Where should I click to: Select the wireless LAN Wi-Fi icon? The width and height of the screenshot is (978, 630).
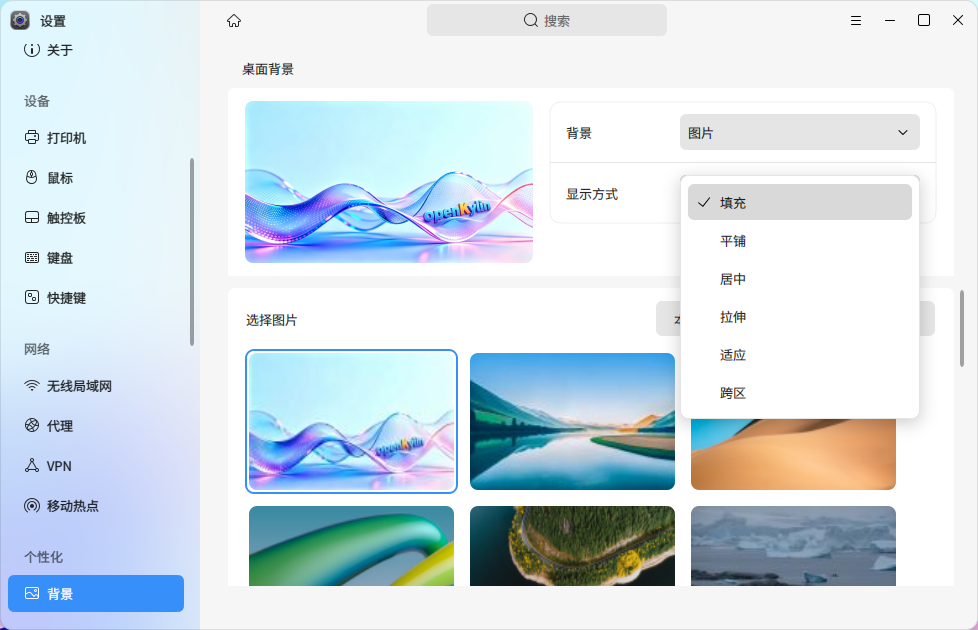[x=32, y=385]
